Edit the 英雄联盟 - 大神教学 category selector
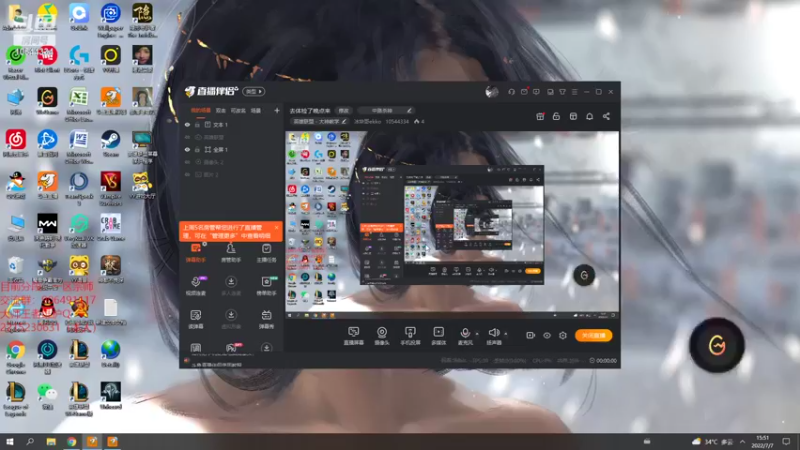The width and height of the screenshot is (800, 450). pyautogui.click(x=319, y=121)
